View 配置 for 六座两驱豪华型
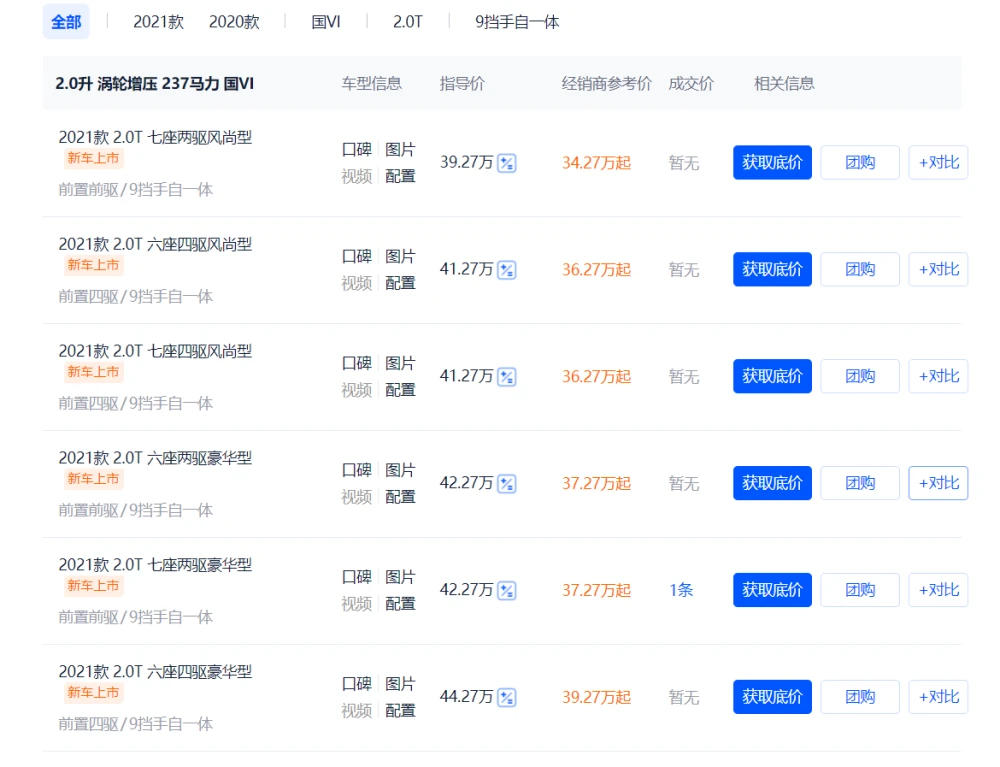1000x767 pixels. click(x=401, y=497)
